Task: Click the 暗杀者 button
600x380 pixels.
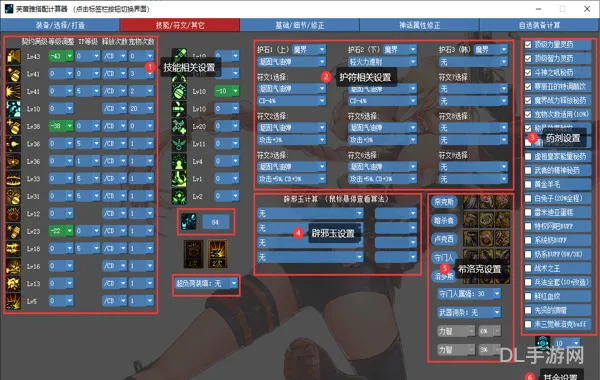Action: pos(444,220)
